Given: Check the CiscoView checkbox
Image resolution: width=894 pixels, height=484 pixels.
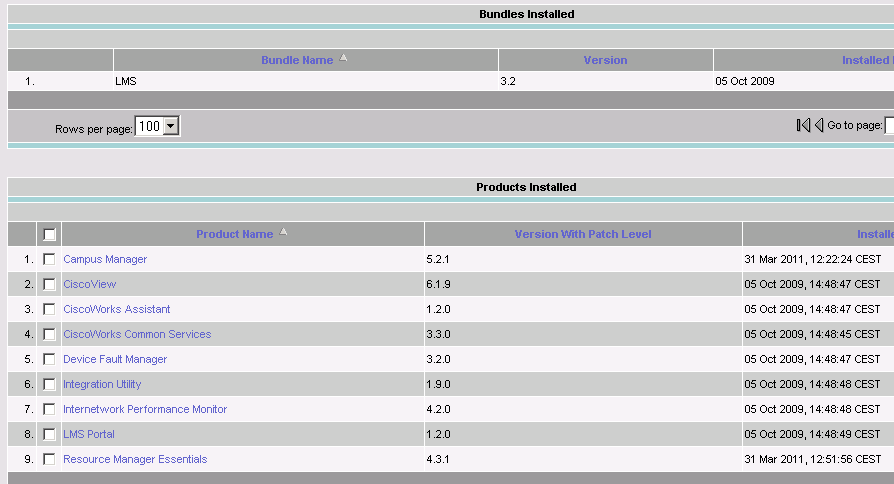Looking at the screenshot, I should [x=50, y=284].
